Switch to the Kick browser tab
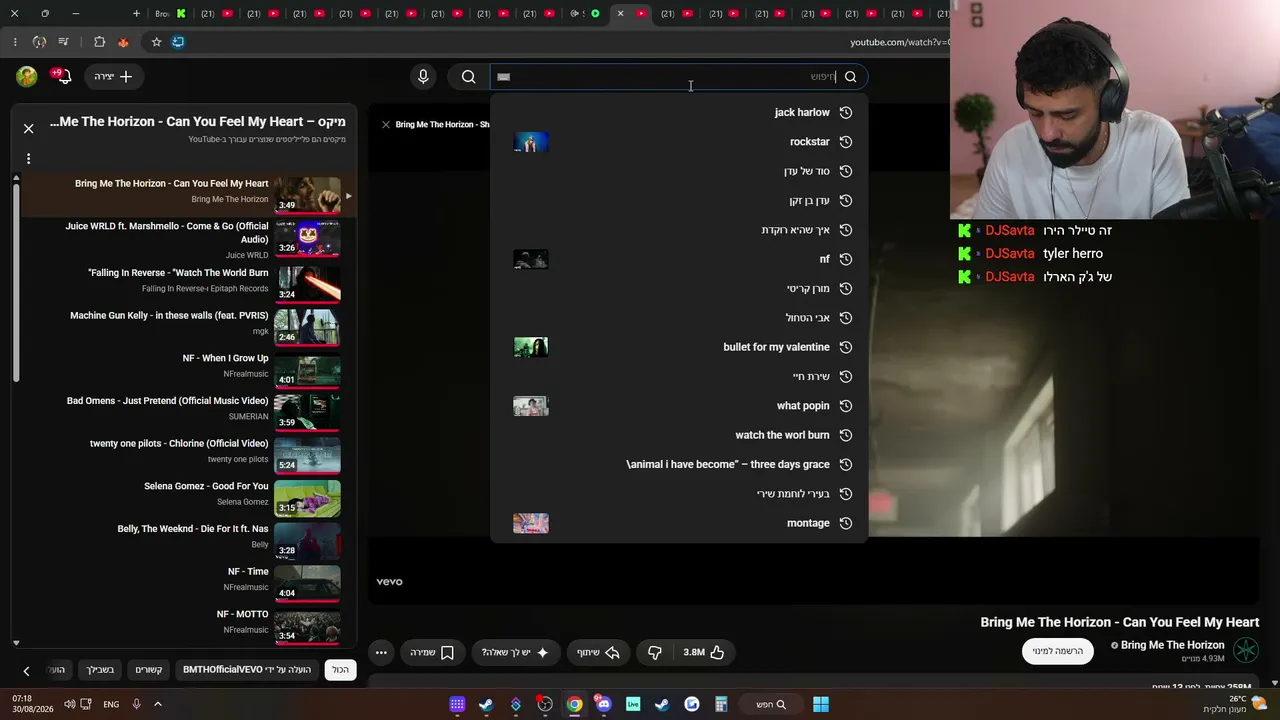This screenshot has height=720, width=1280. [x=168, y=13]
